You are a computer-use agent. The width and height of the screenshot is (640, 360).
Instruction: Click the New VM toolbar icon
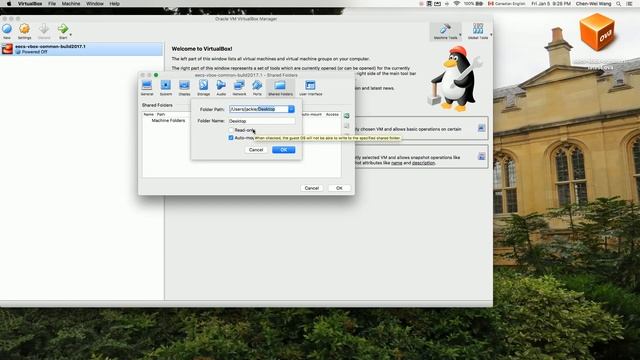7,29
